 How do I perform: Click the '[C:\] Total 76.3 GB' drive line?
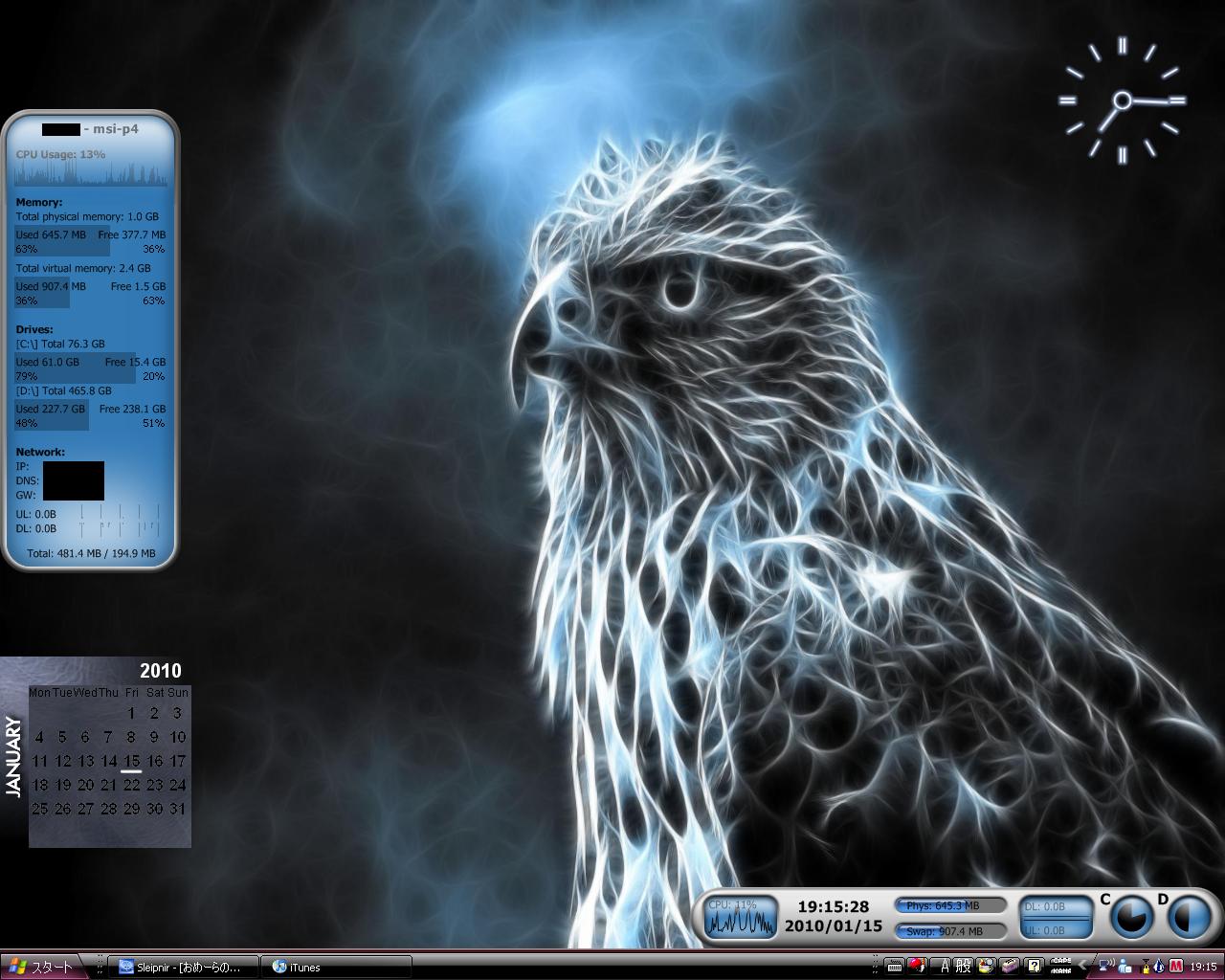click(60, 344)
